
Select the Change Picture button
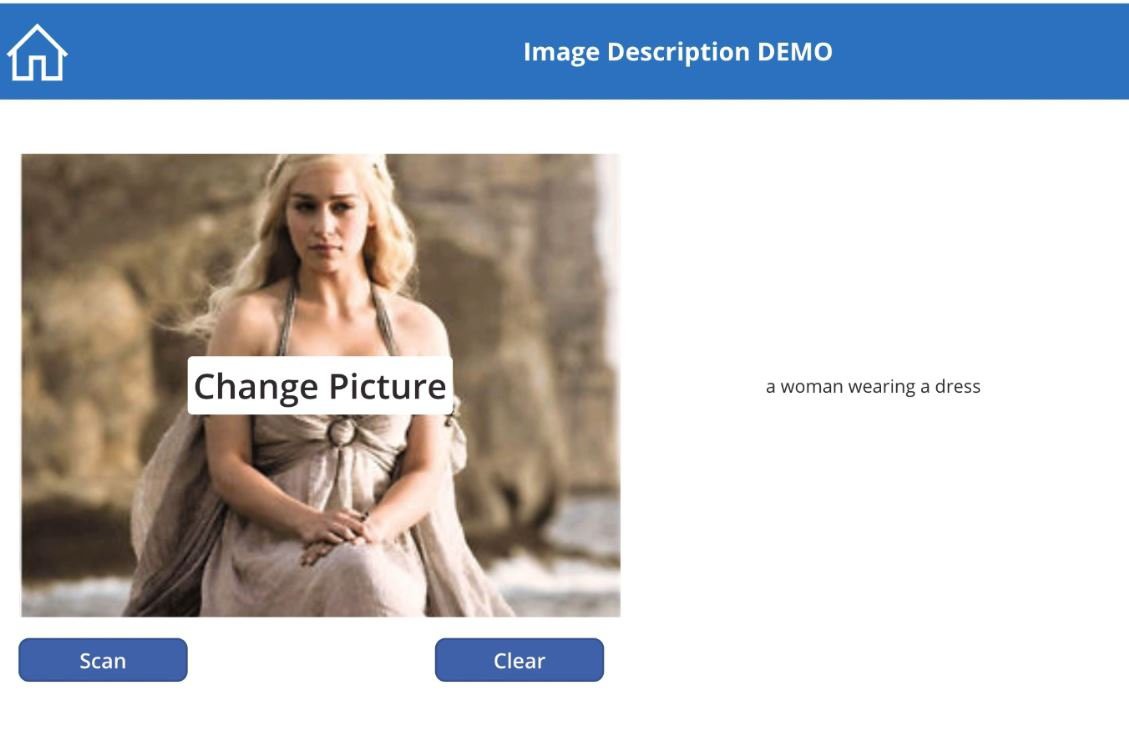coord(320,386)
